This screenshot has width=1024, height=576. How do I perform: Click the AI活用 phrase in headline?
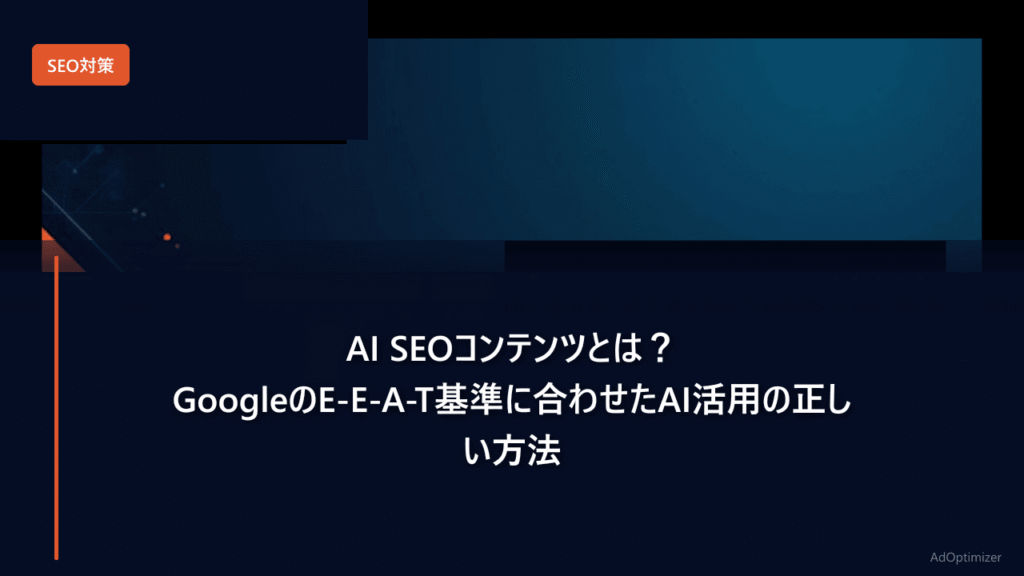click(x=709, y=400)
